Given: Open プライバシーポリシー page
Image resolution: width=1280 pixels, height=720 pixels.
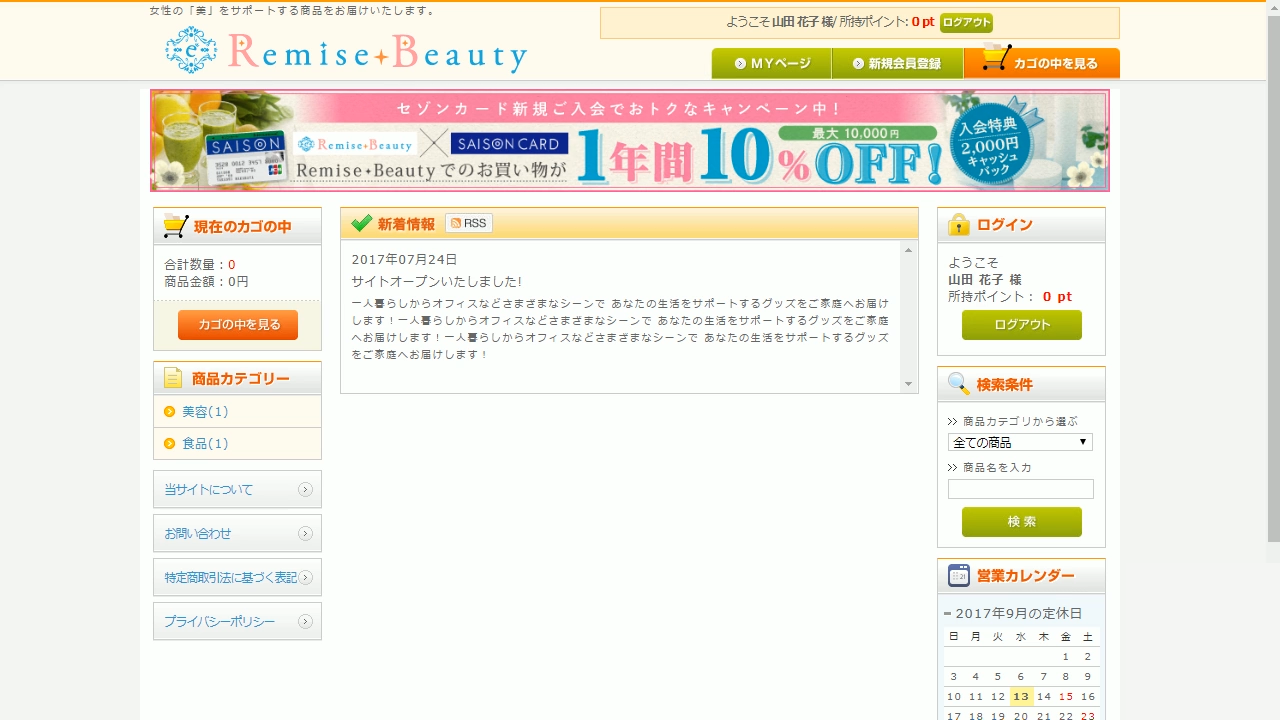Looking at the screenshot, I should (237, 622).
